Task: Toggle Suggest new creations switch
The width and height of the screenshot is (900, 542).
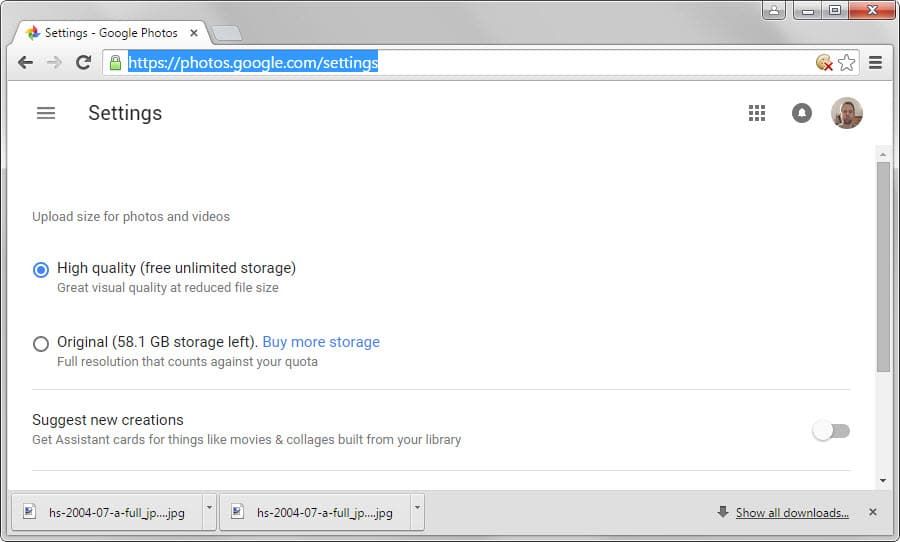Action: 831,431
